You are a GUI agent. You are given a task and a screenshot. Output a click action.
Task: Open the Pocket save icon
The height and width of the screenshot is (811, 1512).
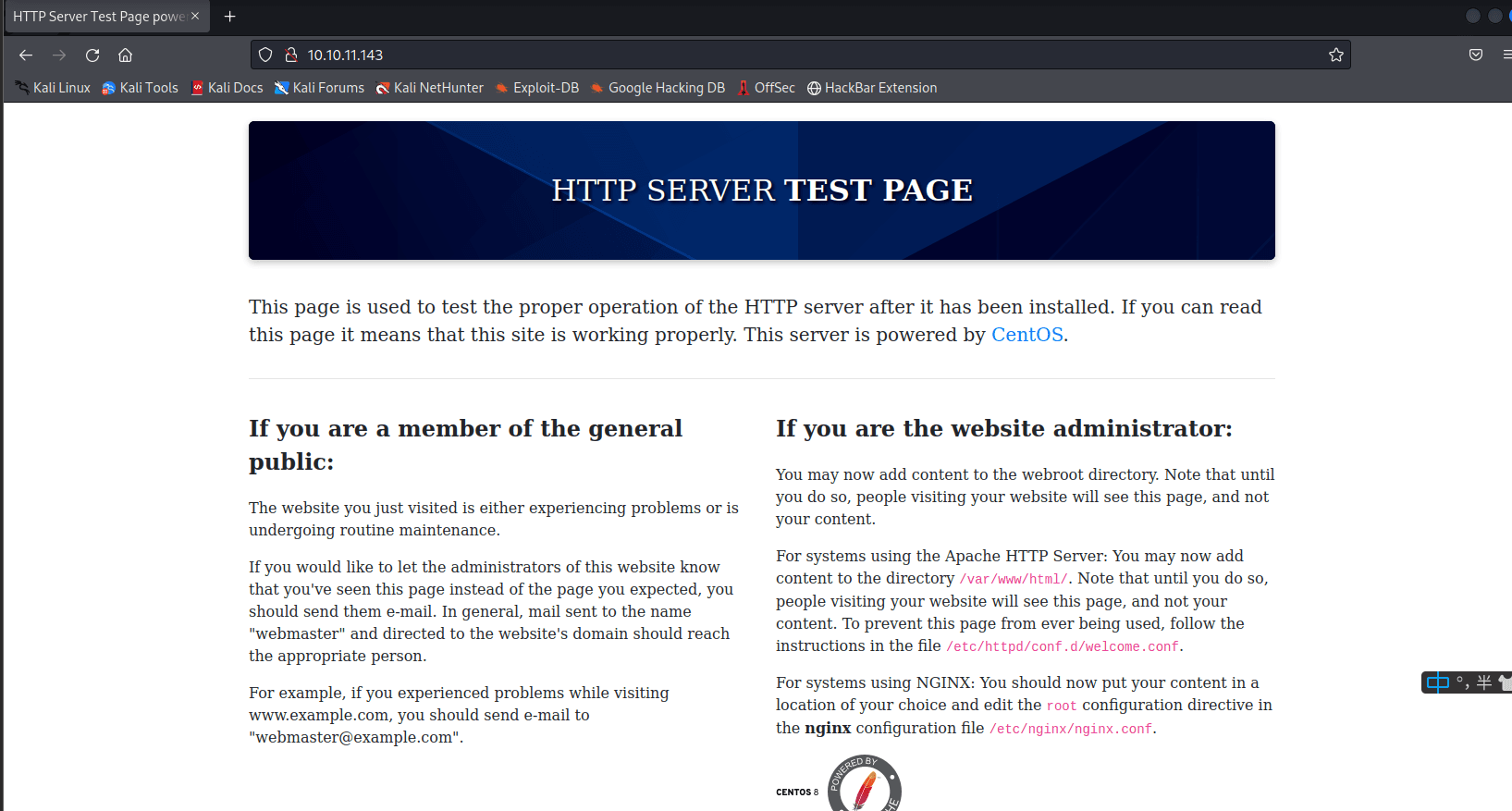tap(1476, 55)
